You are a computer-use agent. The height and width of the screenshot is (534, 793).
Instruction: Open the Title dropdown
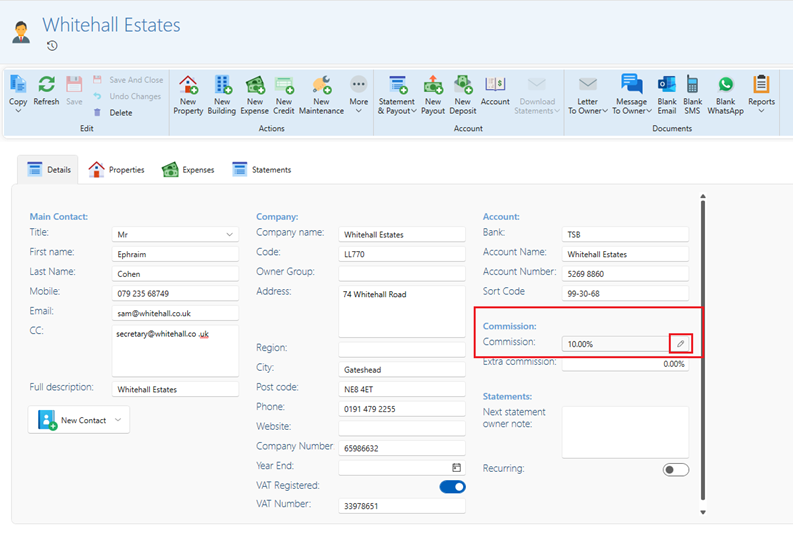pyautogui.click(x=230, y=235)
